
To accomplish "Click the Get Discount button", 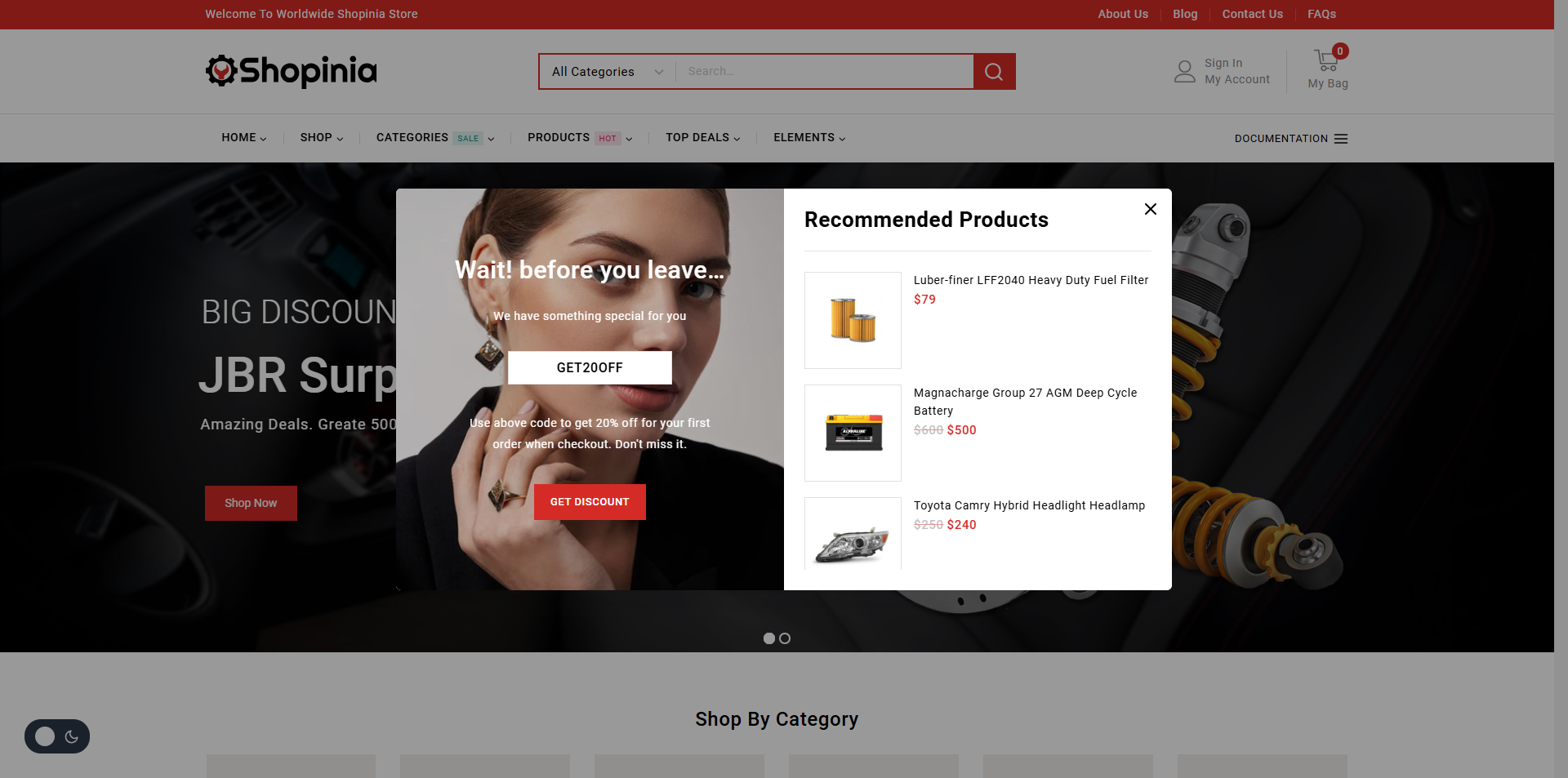I will (590, 502).
